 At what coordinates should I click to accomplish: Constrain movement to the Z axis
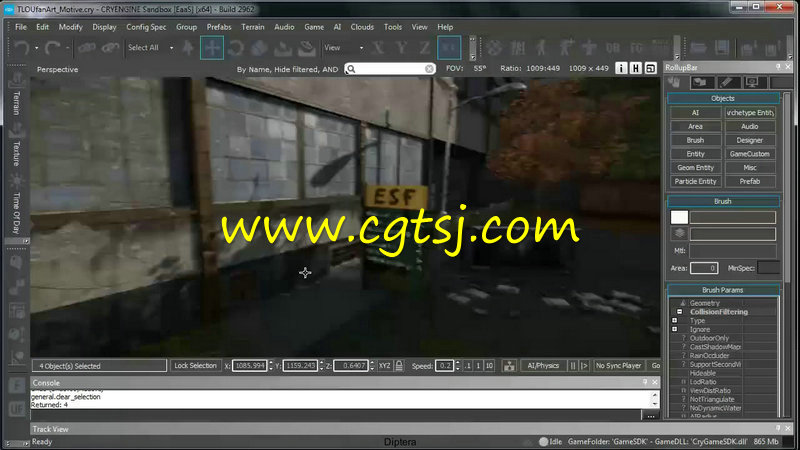tap(424, 48)
